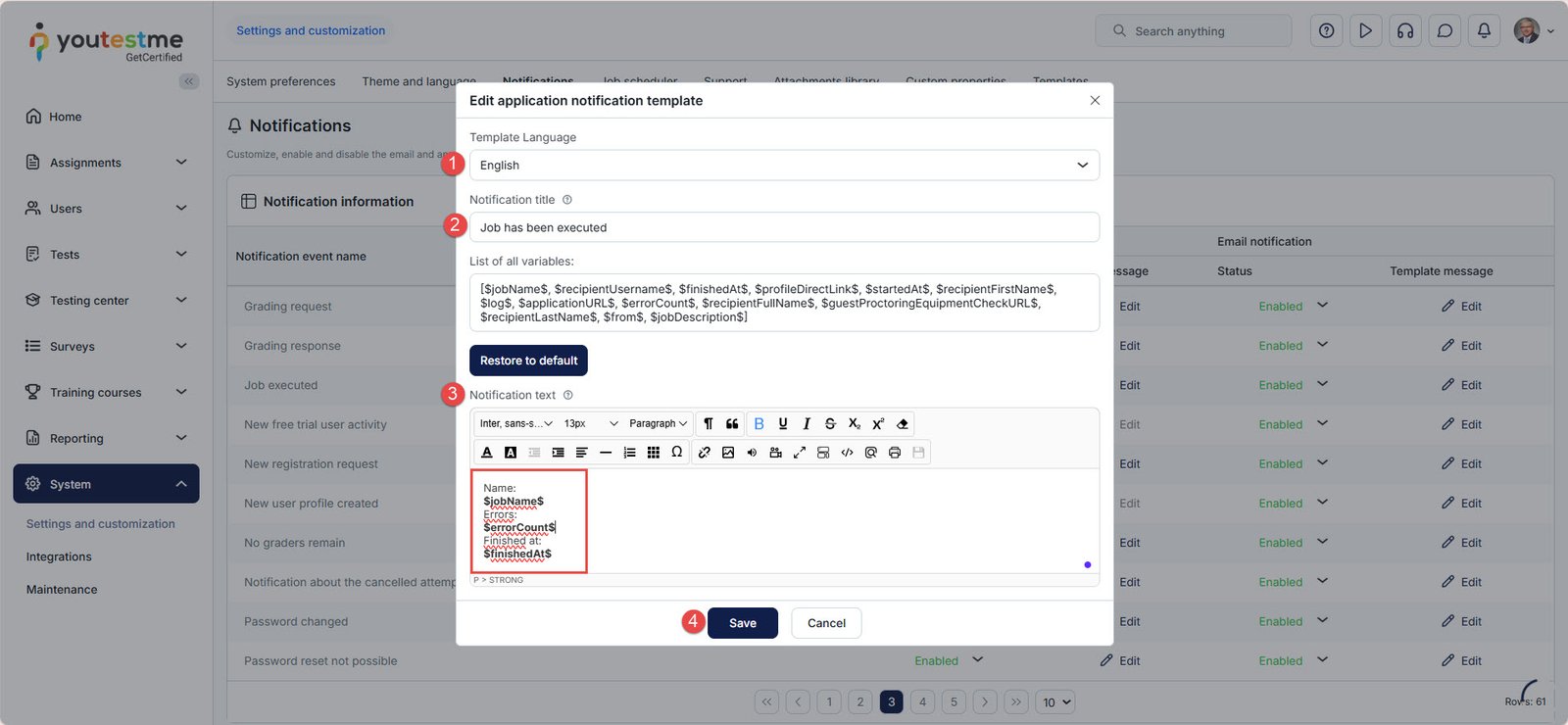Click the insert audio icon
Image resolution: width=1568 pixels, height=725 pixels.
pyautogui.click(x=752, y=453)
